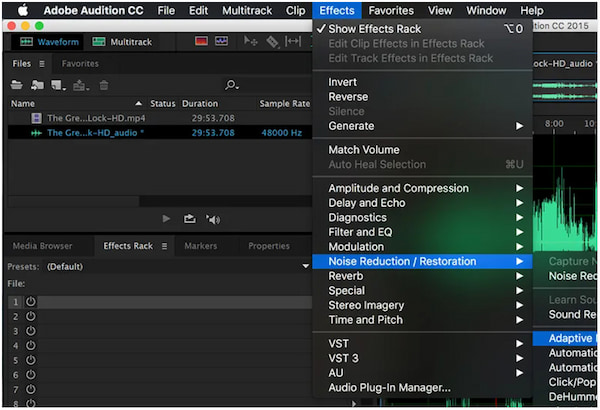Toggle Show Effects Rack checkmark item

pyautogui.click(x=422, y=29)
